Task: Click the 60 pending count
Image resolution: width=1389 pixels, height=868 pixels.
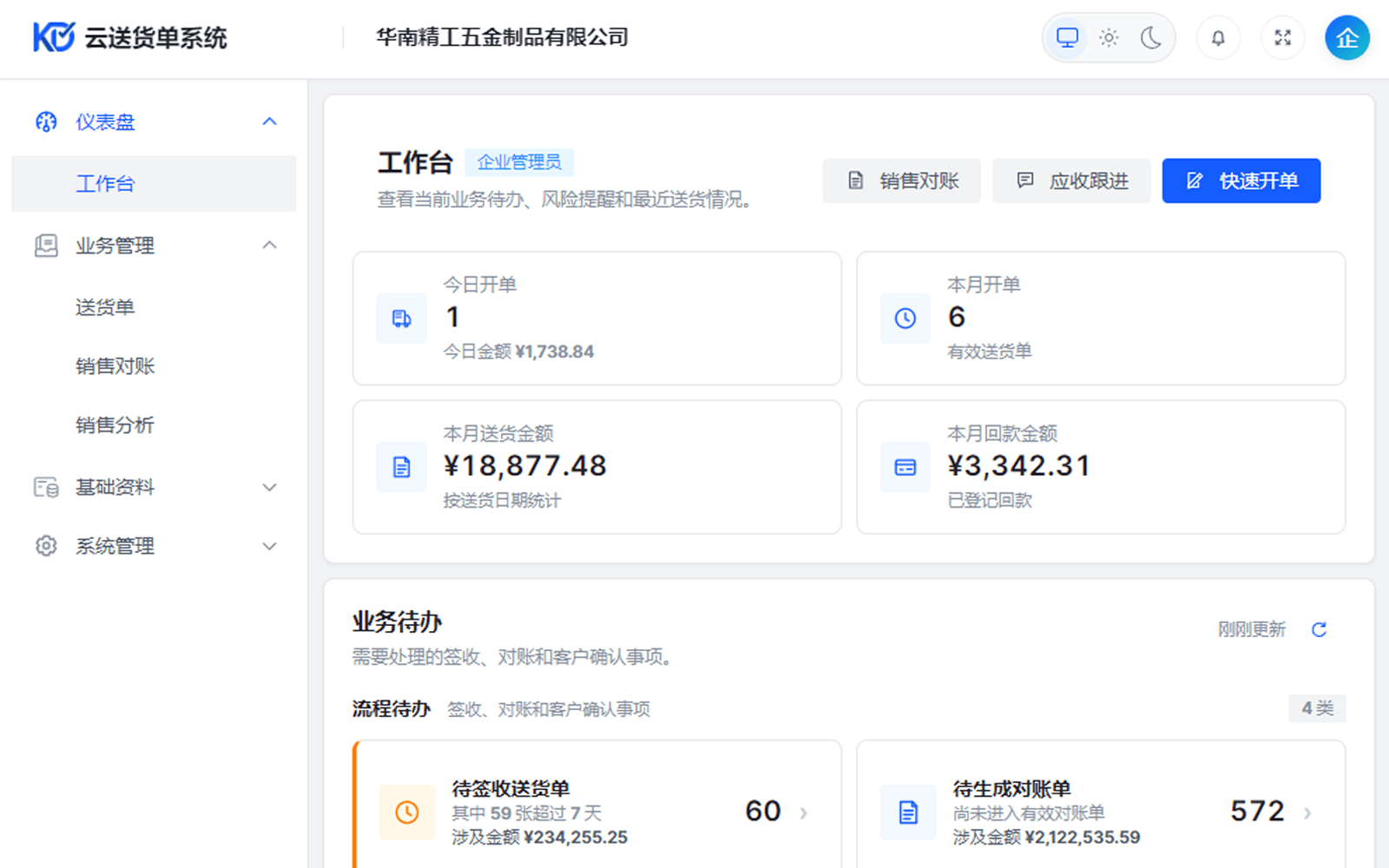Action: click(763, 811)
